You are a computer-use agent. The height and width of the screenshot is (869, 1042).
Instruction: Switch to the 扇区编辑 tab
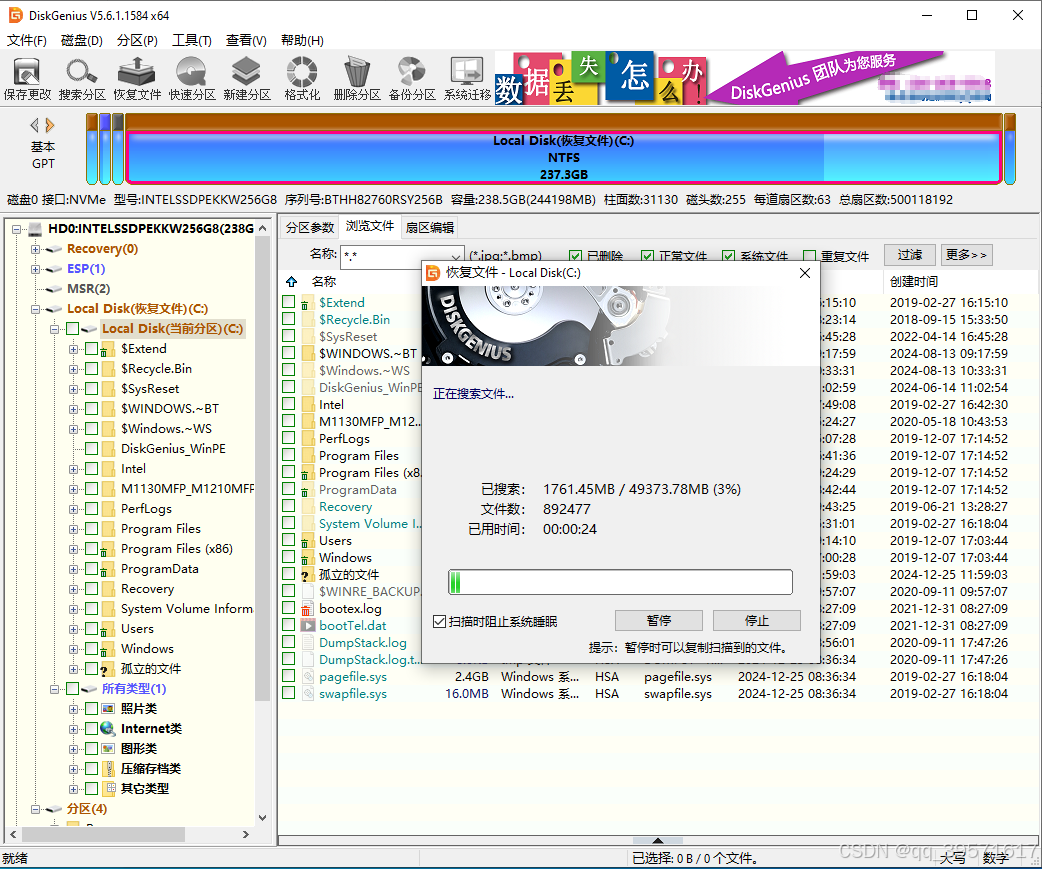[x=430, y=227]
